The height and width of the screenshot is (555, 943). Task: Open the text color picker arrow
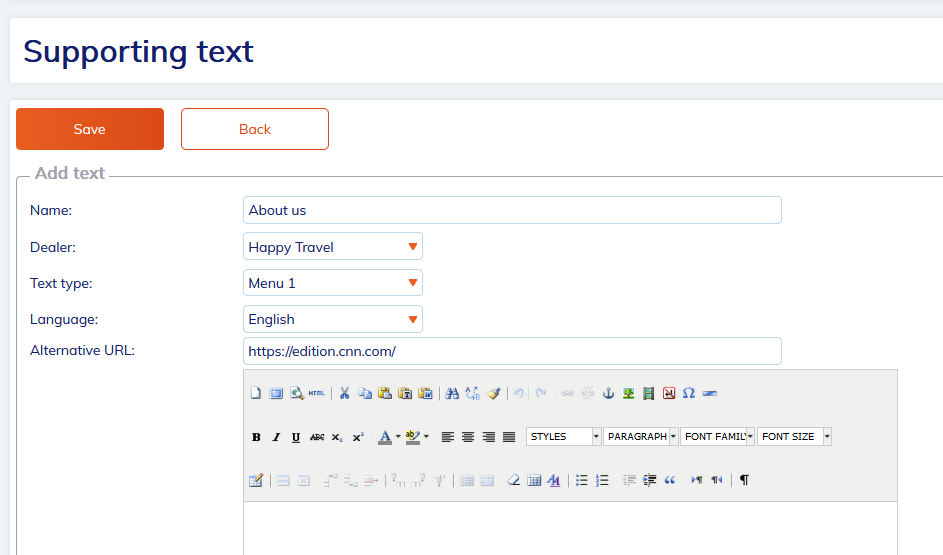(398, 437)
